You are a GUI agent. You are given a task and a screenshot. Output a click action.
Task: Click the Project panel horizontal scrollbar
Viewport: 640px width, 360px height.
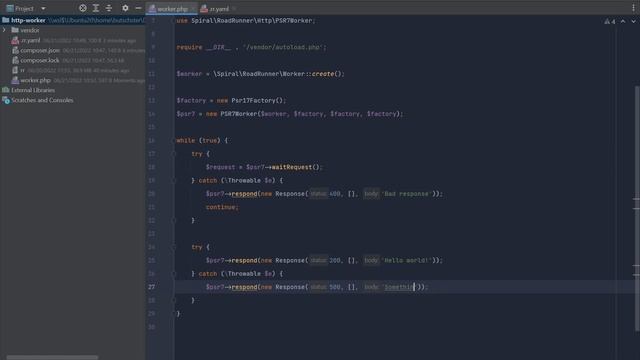tap(52, 357)
